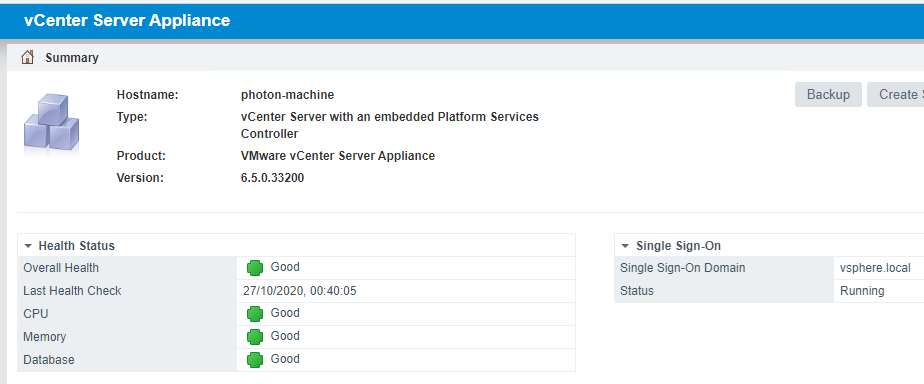Click the Good value in Database row

285,359
